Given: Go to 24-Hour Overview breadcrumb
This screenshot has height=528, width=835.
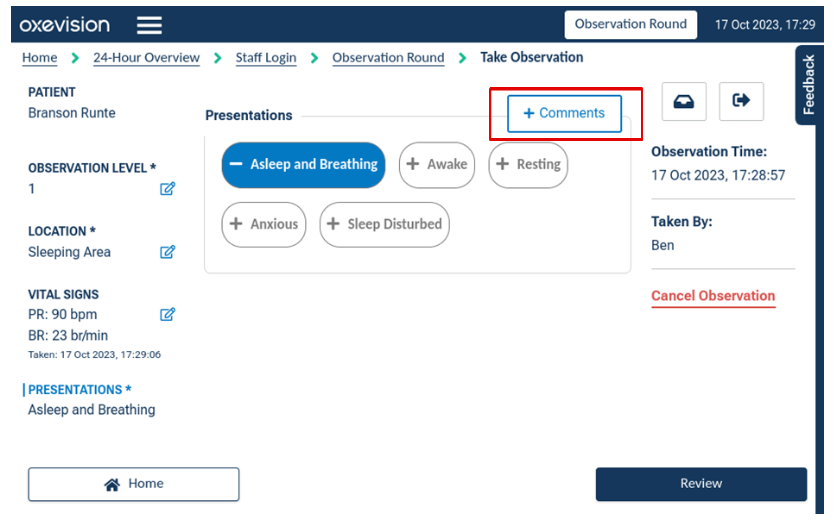Looking at the screenshot, I should click(x=146, y=57).
